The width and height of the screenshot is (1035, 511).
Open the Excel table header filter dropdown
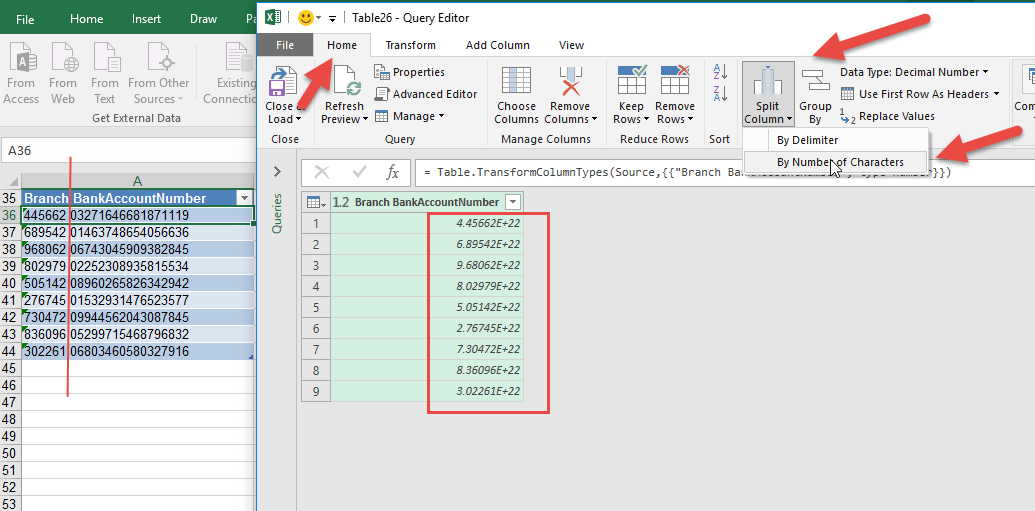coord(245,198)
